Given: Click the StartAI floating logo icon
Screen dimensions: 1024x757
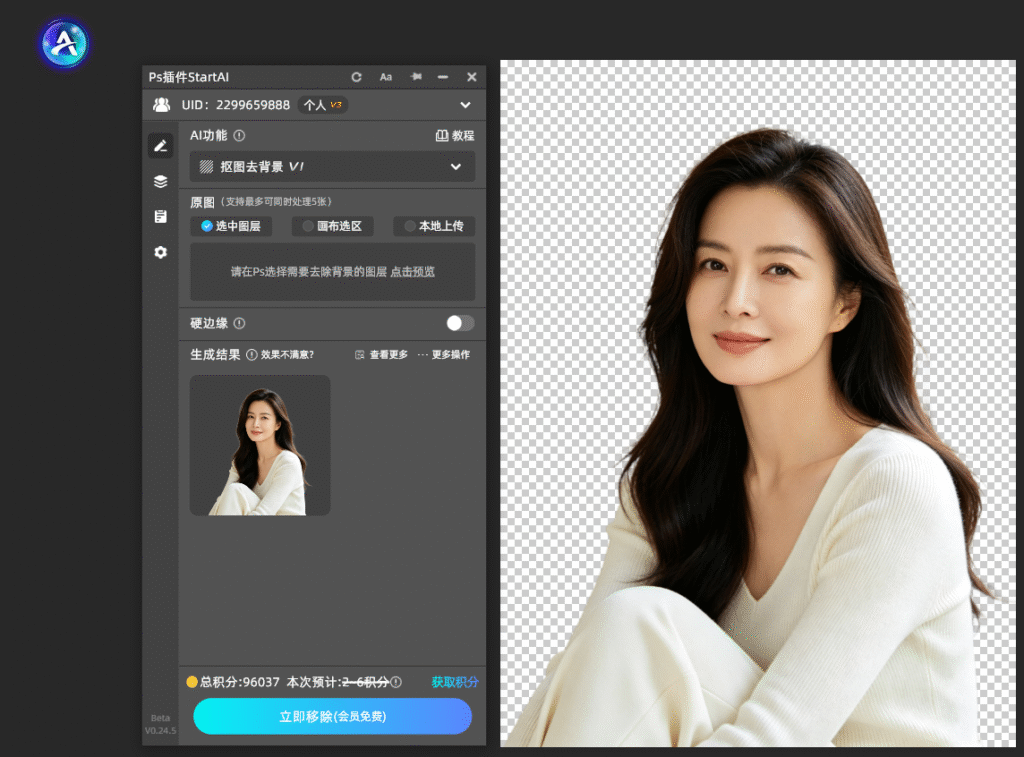Looking at the screenshot, I should coord(64,44).
